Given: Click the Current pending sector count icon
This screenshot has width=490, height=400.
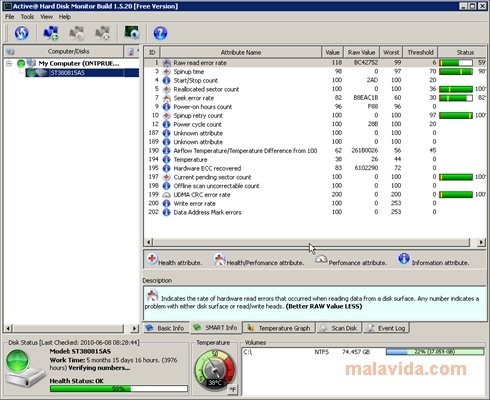Looking at the screenshot, I should 166,177.
